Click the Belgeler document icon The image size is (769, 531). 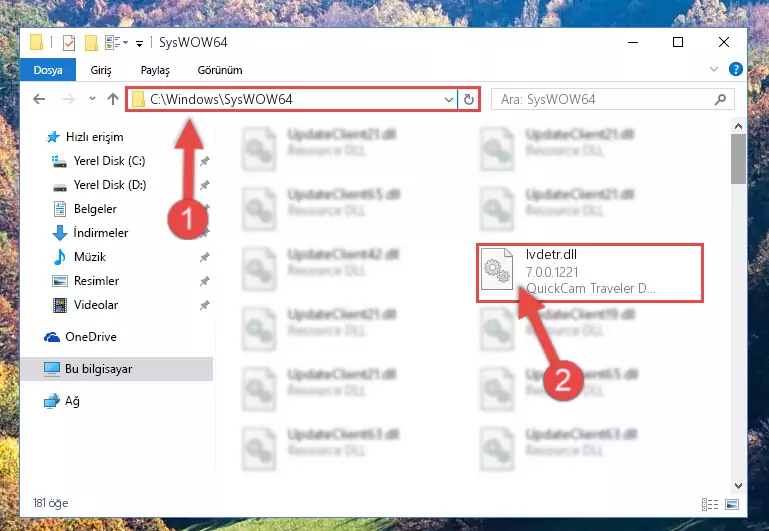point(59,209)
